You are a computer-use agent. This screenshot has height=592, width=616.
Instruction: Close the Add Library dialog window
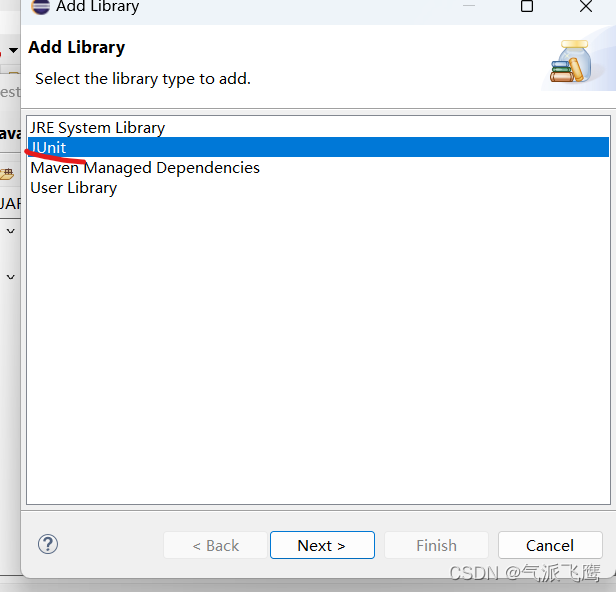tap(586, 6)
